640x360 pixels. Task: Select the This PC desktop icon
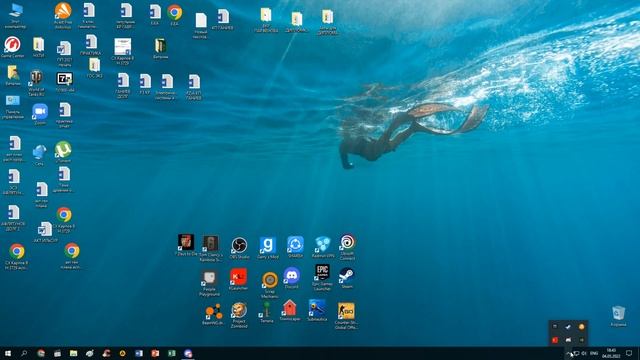point(16,16)
